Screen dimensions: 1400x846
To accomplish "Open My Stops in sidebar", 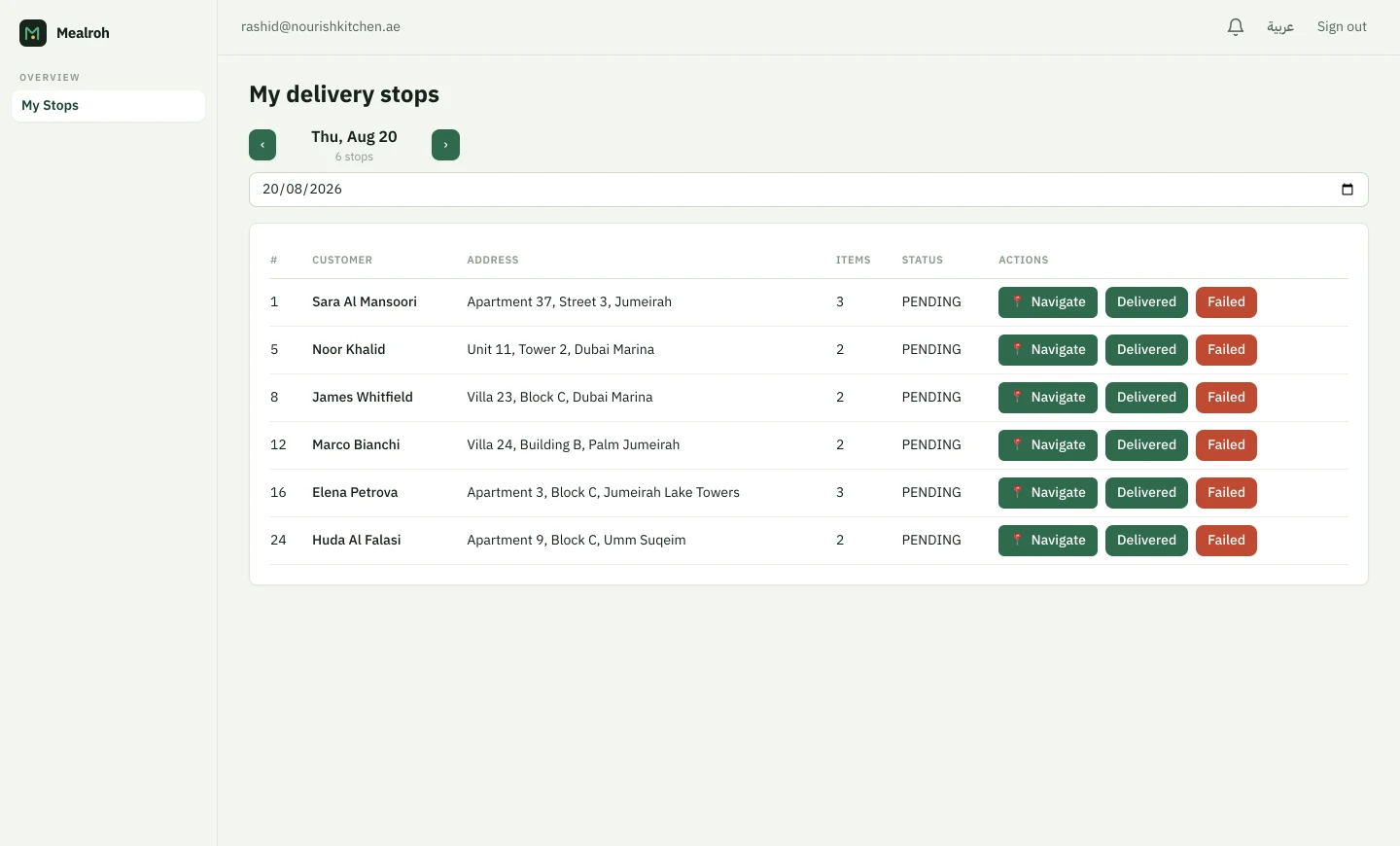I will [108, 106].
